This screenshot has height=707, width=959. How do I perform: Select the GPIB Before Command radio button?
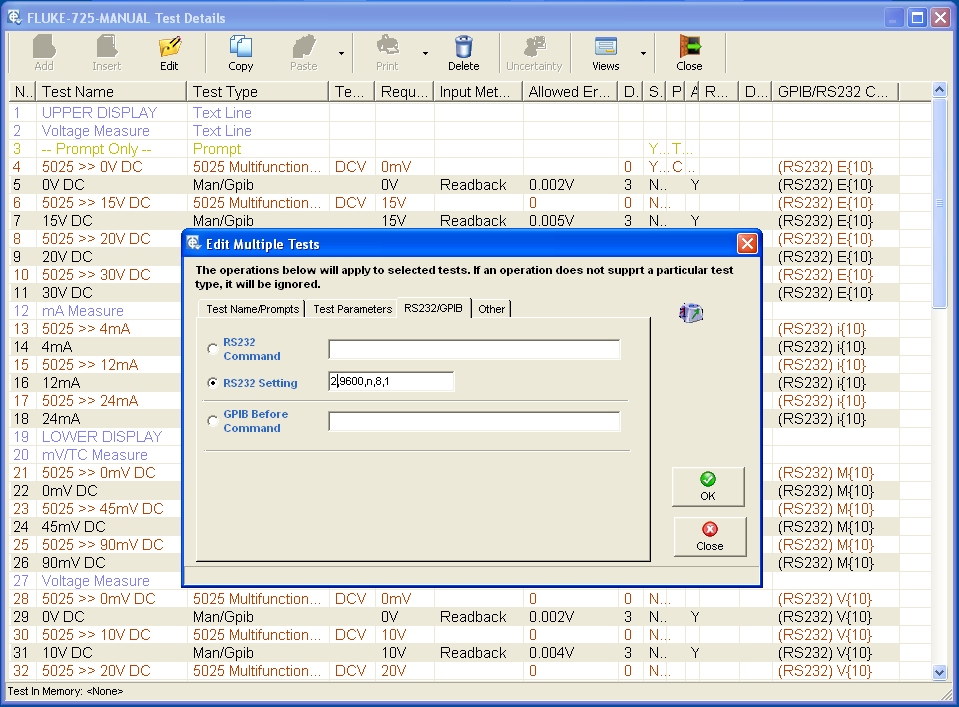[212, 421]
